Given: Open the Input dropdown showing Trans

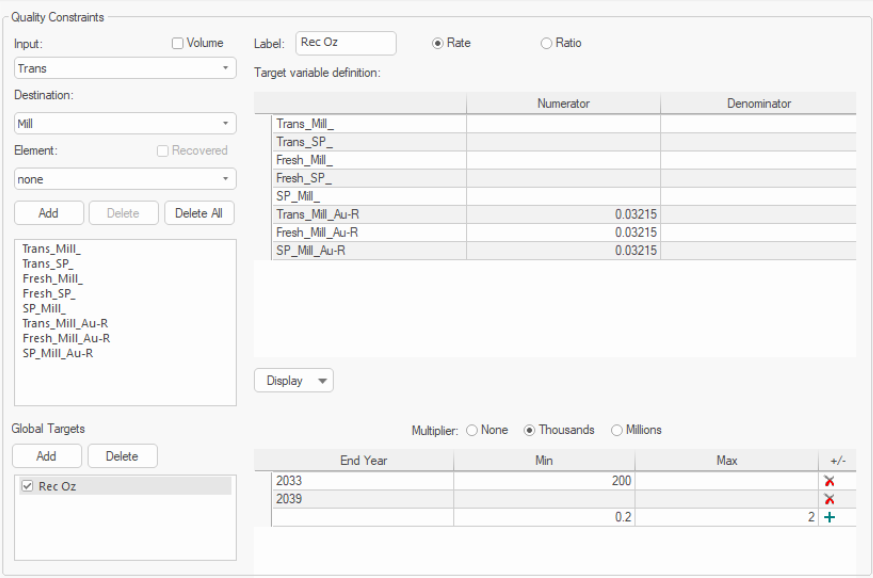Looking at the screenshot, I should (125, 68).
